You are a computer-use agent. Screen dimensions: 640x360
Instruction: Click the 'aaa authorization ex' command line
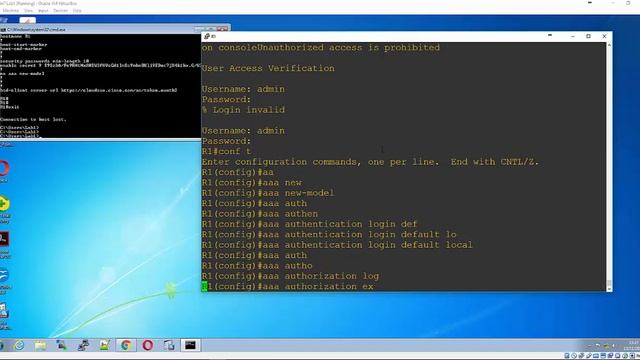coord(288,287)
